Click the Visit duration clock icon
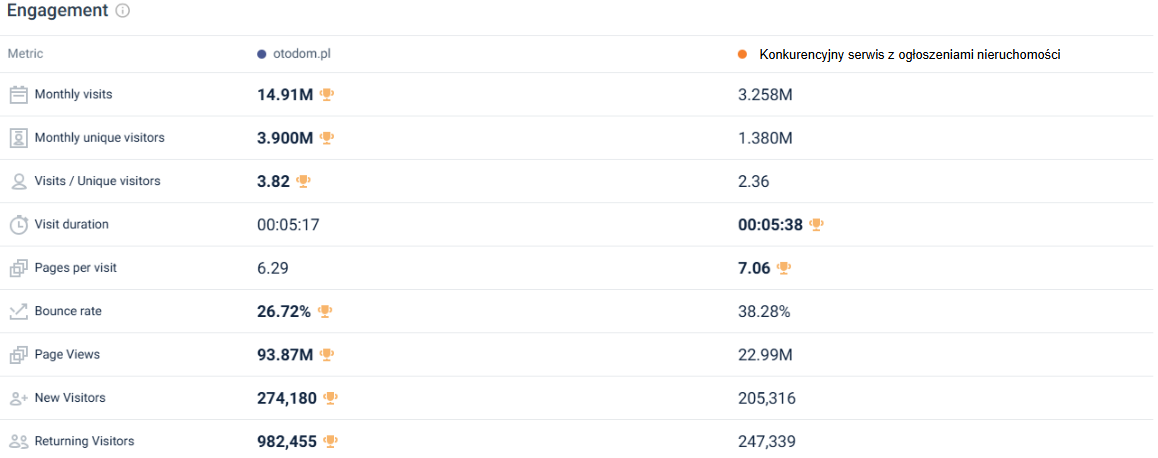 click(x=18, y=225)
